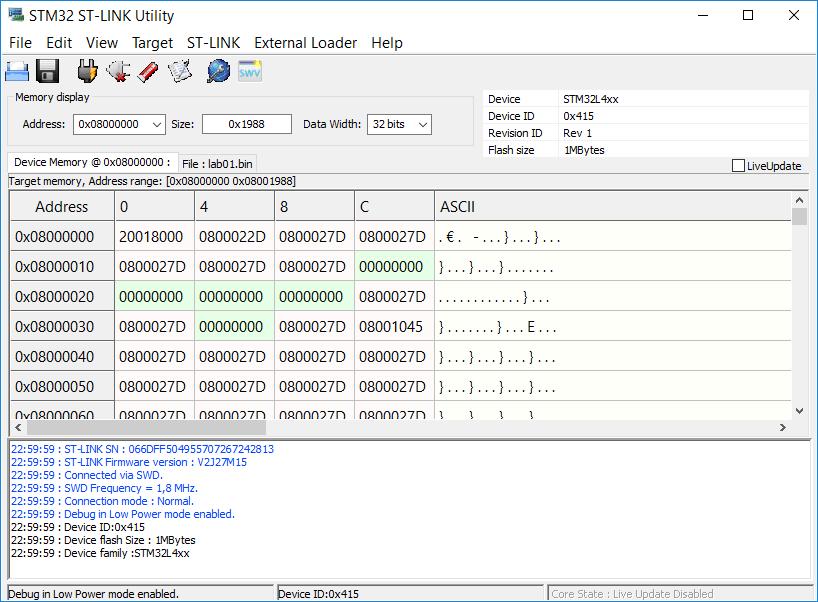Select row address 0x08000050
Viewport: 818px width, 602px height.
tap(62, 387)
